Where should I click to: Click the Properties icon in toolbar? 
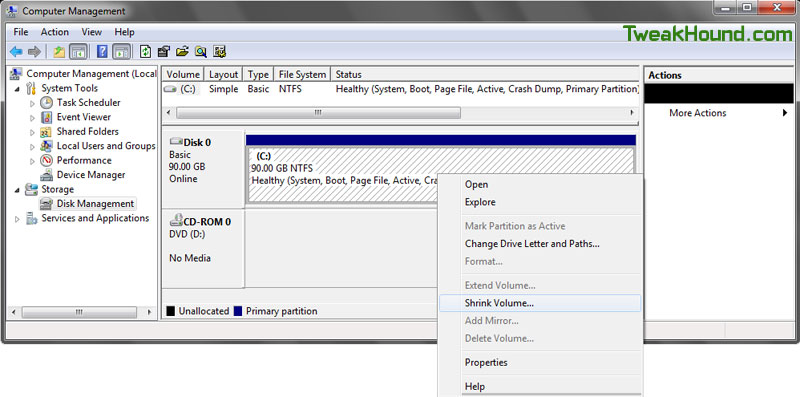tap(164, 52)
